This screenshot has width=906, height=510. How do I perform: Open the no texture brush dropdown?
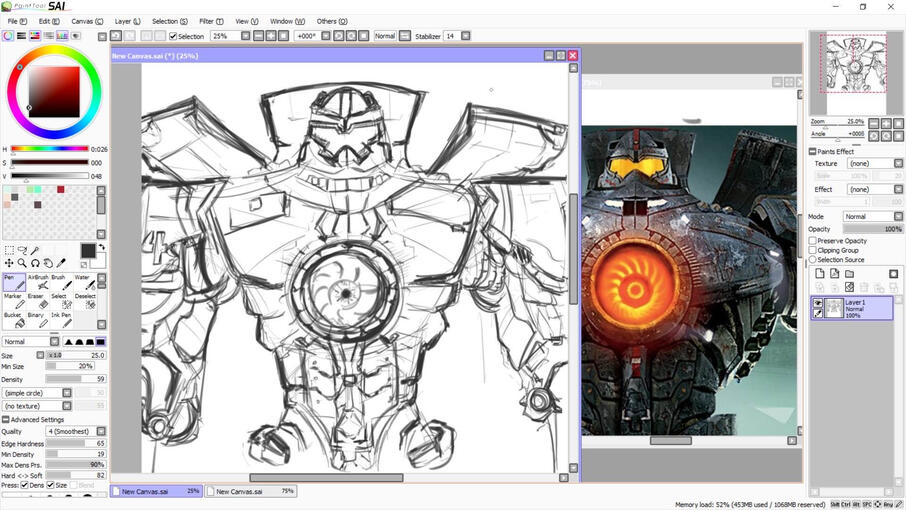tap(66, 406)
